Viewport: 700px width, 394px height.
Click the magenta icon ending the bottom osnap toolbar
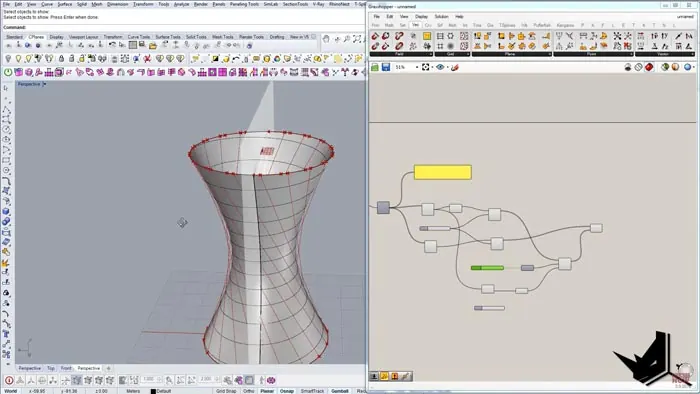[x=271, y=380]
